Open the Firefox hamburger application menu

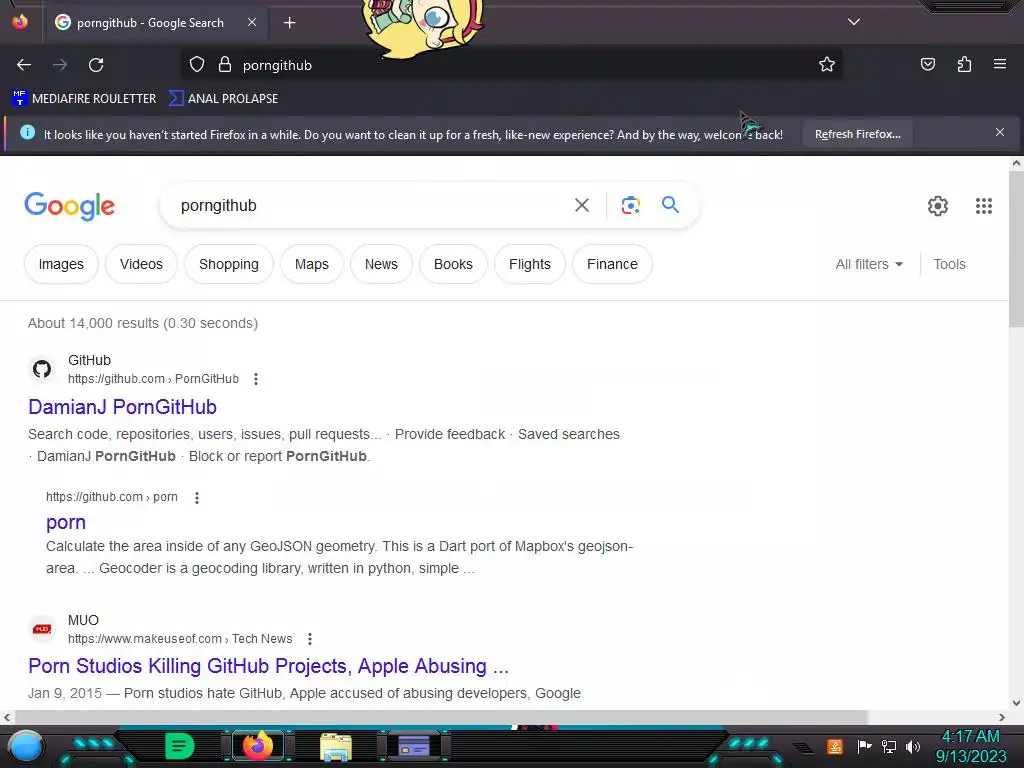click(1000, 64)
